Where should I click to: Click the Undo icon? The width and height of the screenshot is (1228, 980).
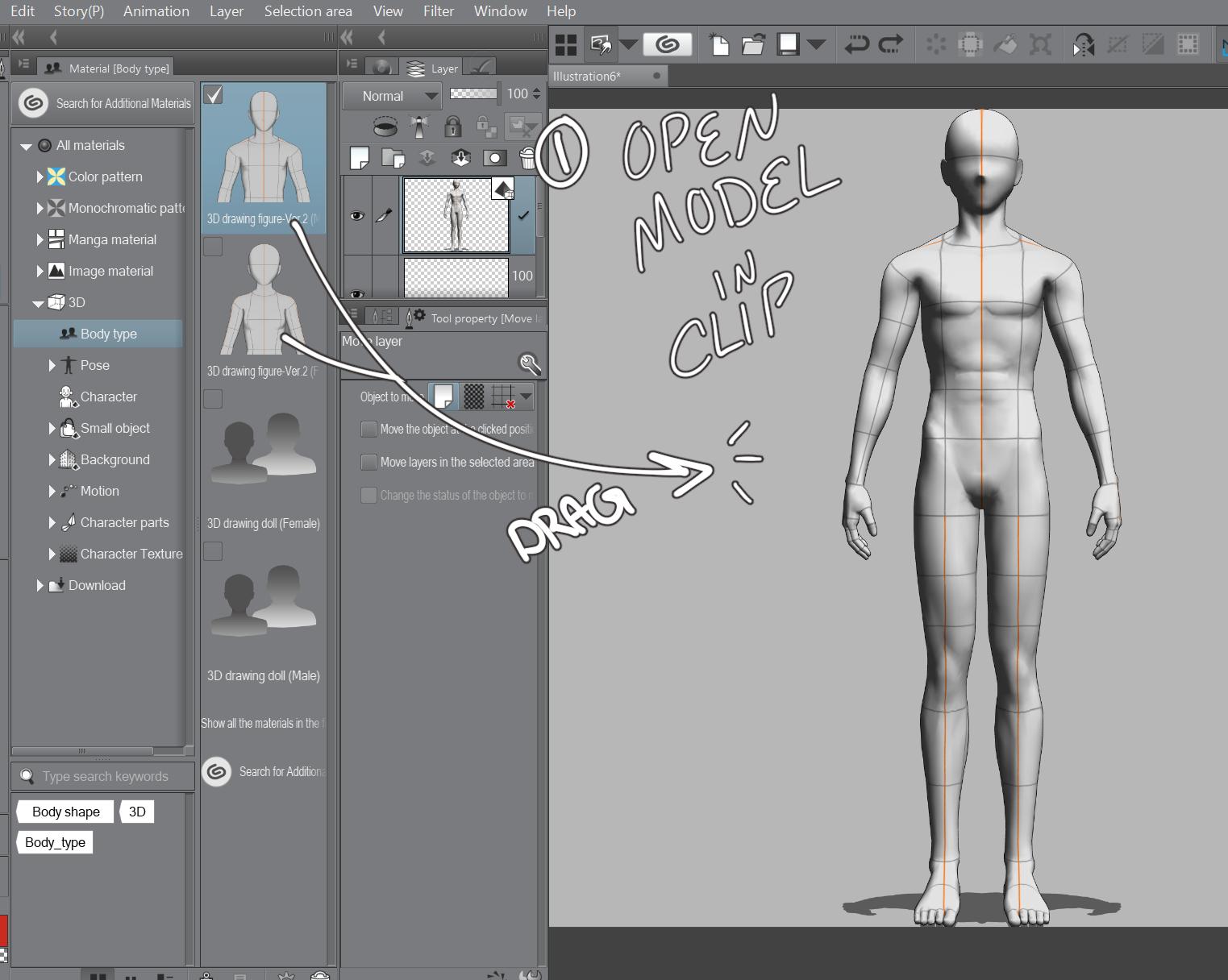point(856,45)
